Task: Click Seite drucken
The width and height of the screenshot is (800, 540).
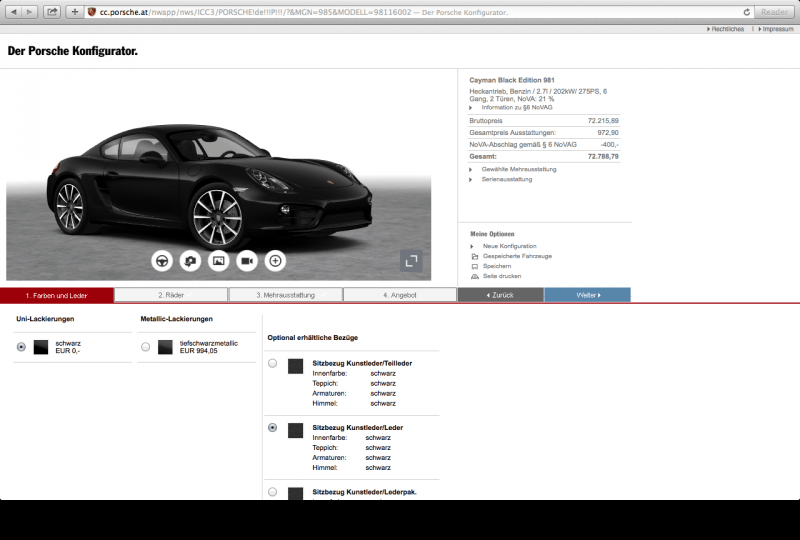Action: pos(502,276)
